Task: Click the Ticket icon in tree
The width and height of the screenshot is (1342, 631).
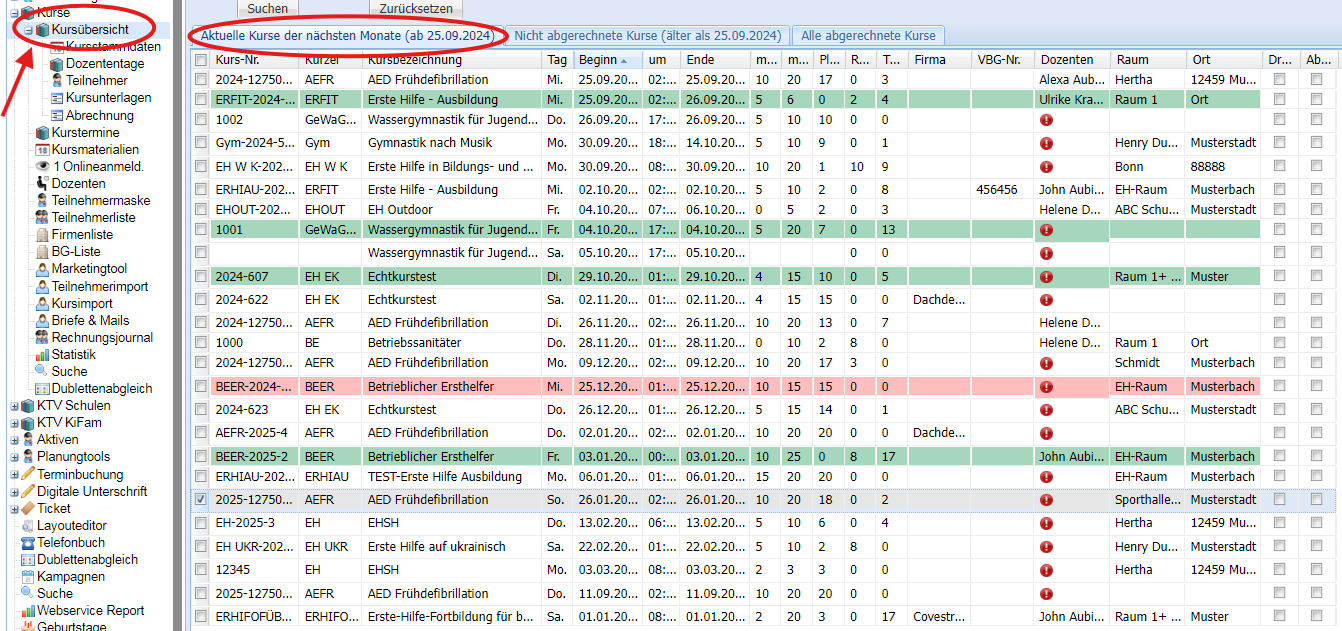Action: click(x=27, y=509)
